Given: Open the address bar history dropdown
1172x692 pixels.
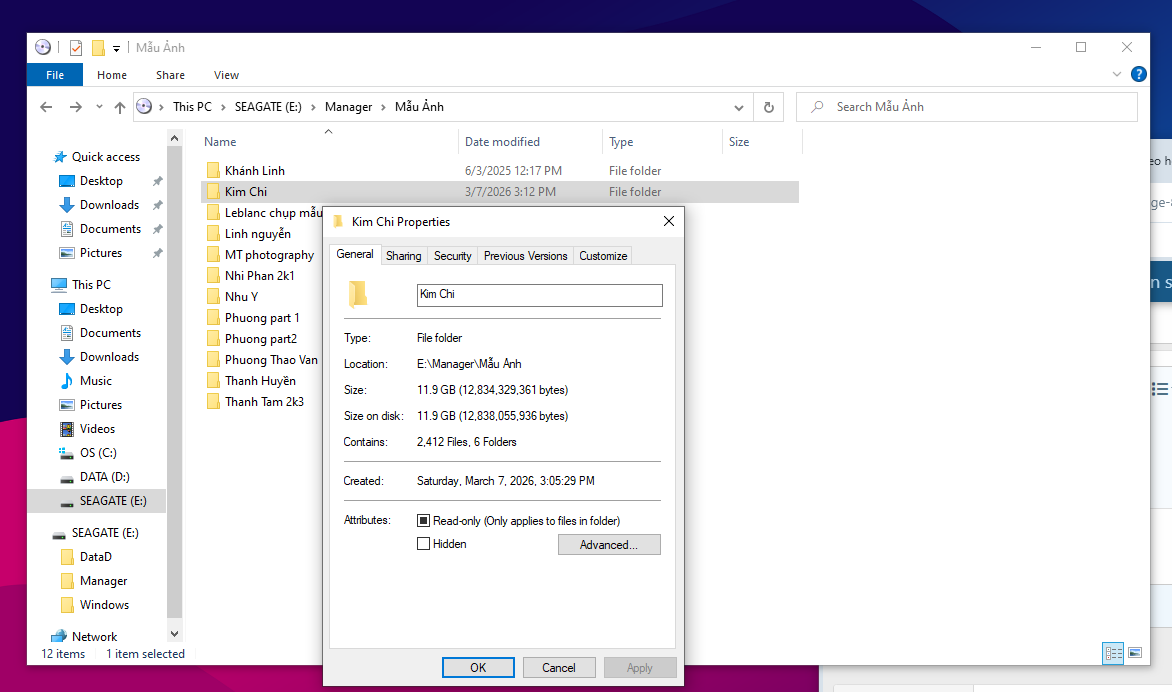Looking at the screenshot, I should (x=738, y=107).
